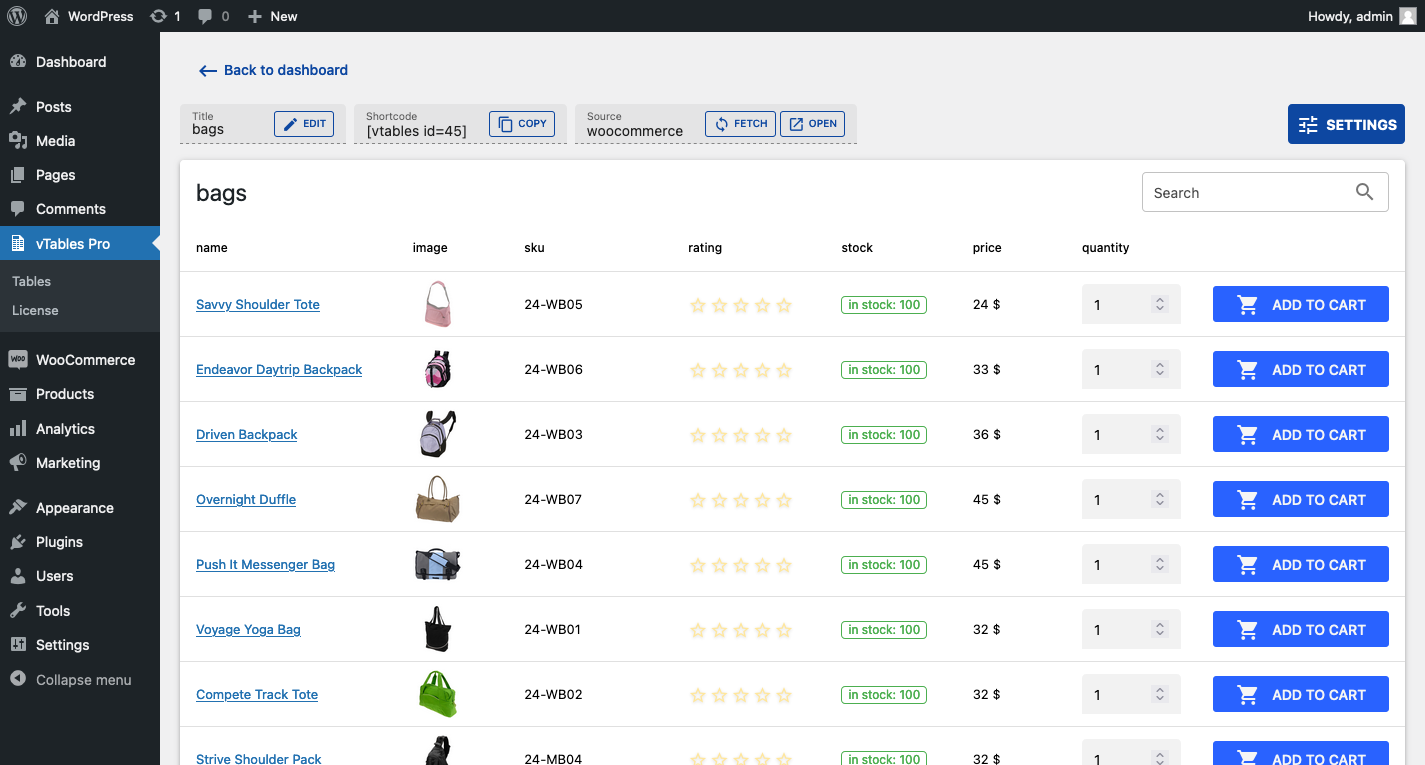The height and width of the screenshot is (765, 1425).
Task: Open the woocommerce source
Action: point(812,124)
